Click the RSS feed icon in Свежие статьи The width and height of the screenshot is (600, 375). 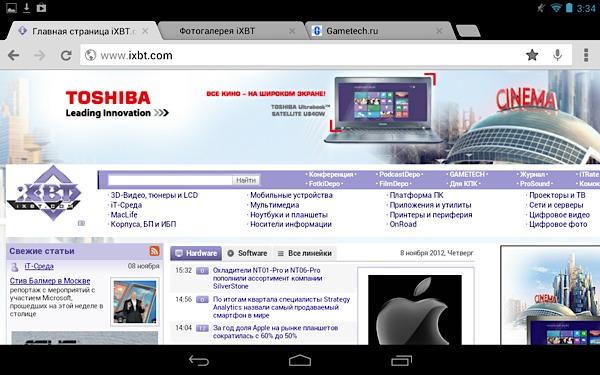click(155, 251)
